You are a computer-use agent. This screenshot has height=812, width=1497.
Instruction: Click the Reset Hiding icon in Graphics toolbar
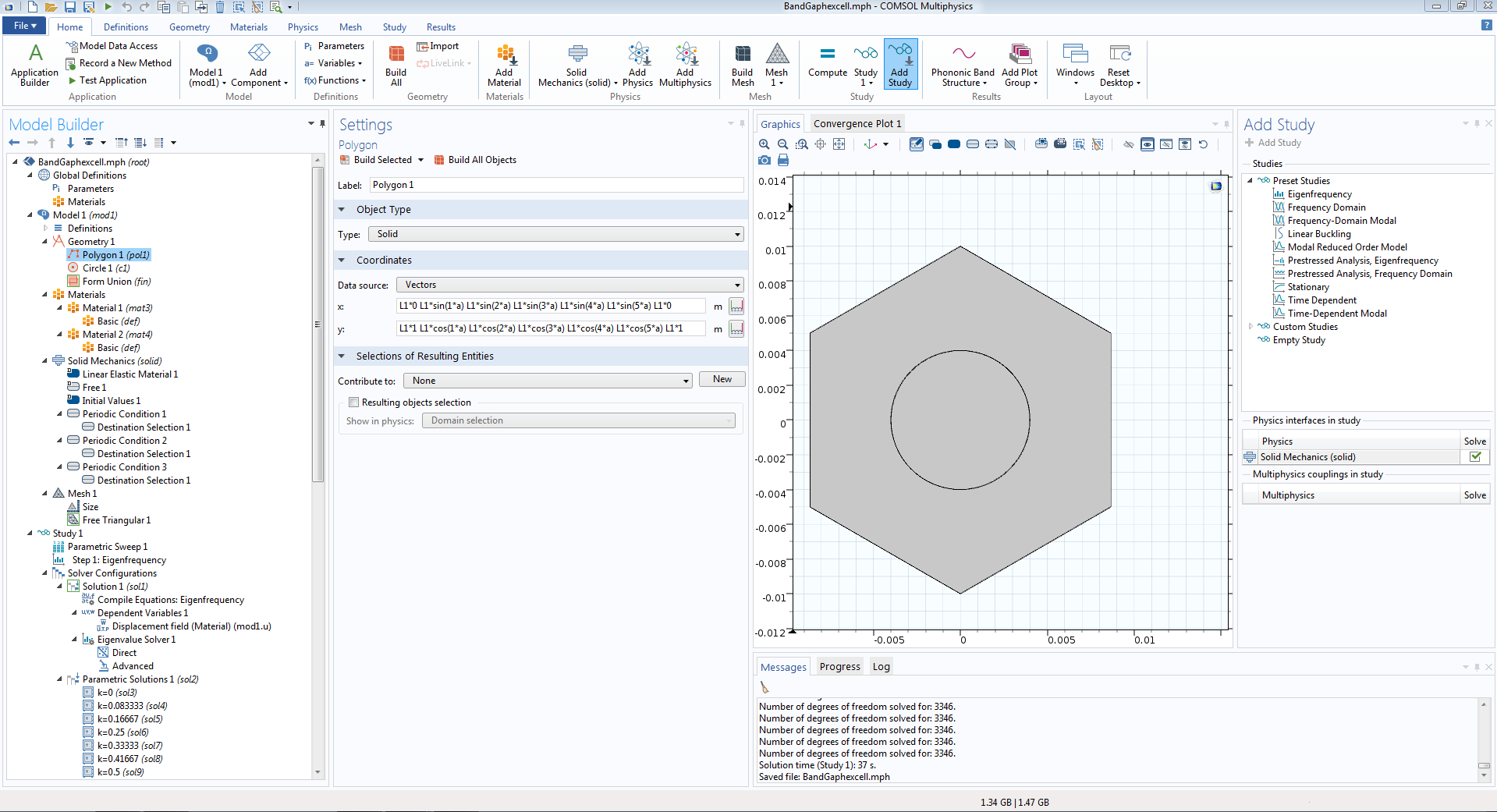pyautogui.click(x=1203, y=144)
